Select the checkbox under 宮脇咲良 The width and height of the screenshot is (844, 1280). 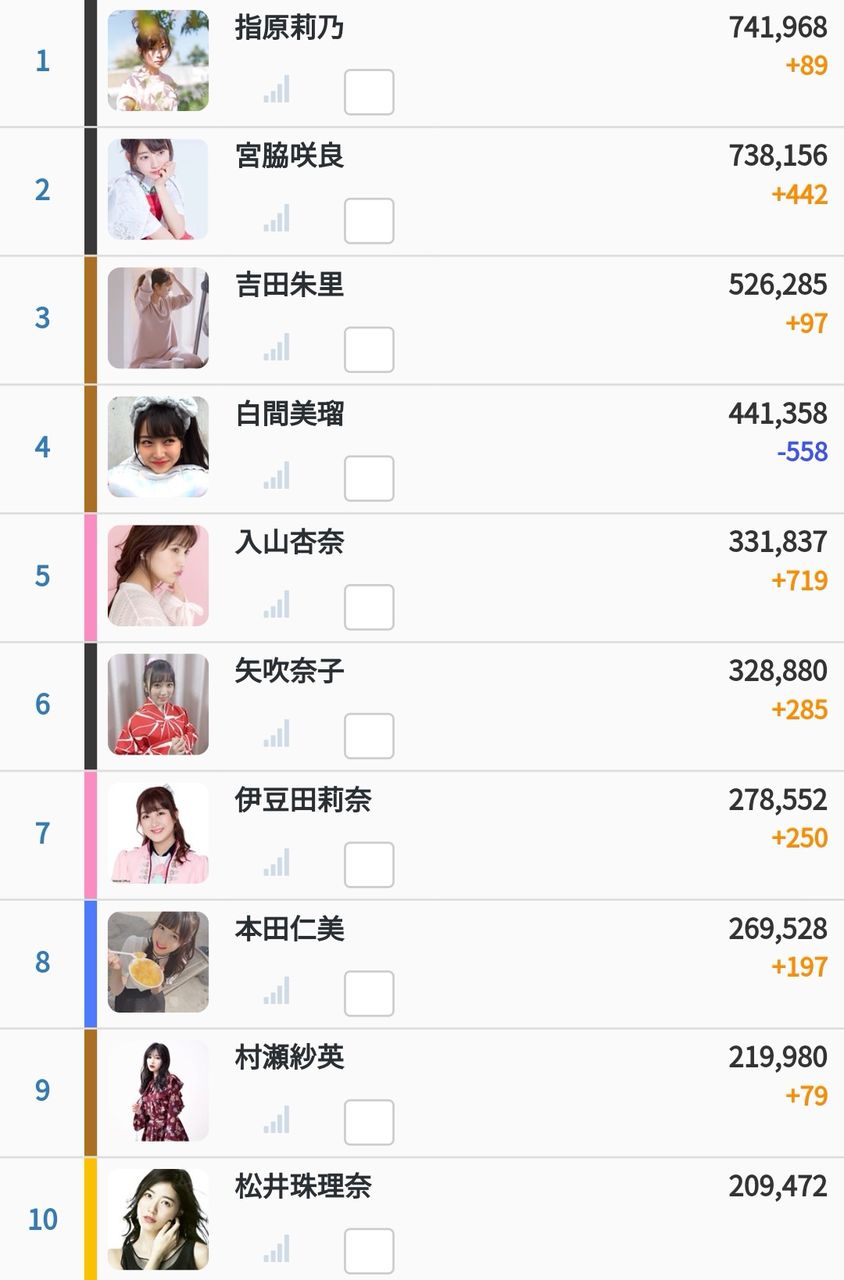(x=369, y=221)
